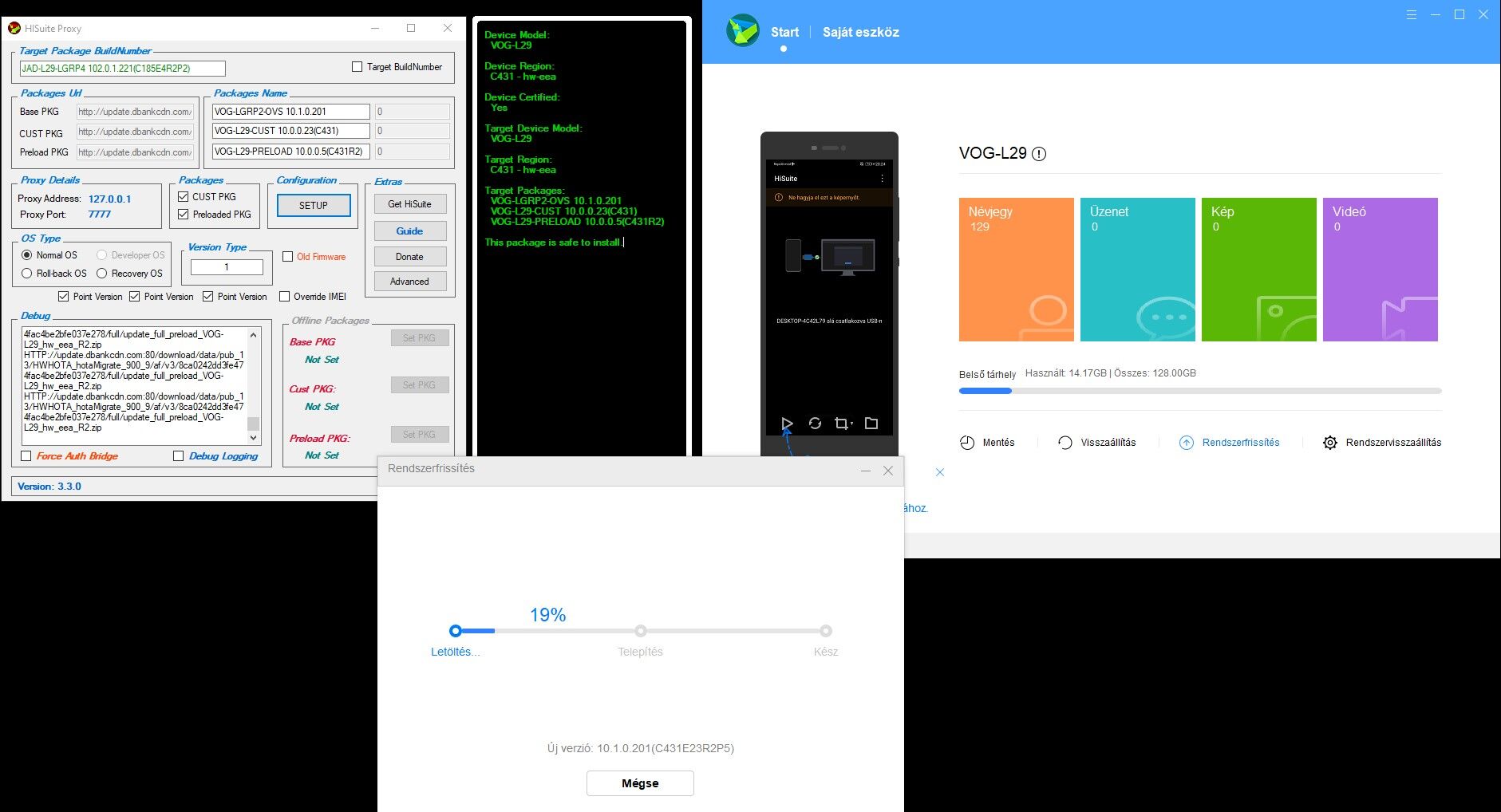
Task: Open the device info icon beside VOG-L29
Action: (x=1039, y=154)
